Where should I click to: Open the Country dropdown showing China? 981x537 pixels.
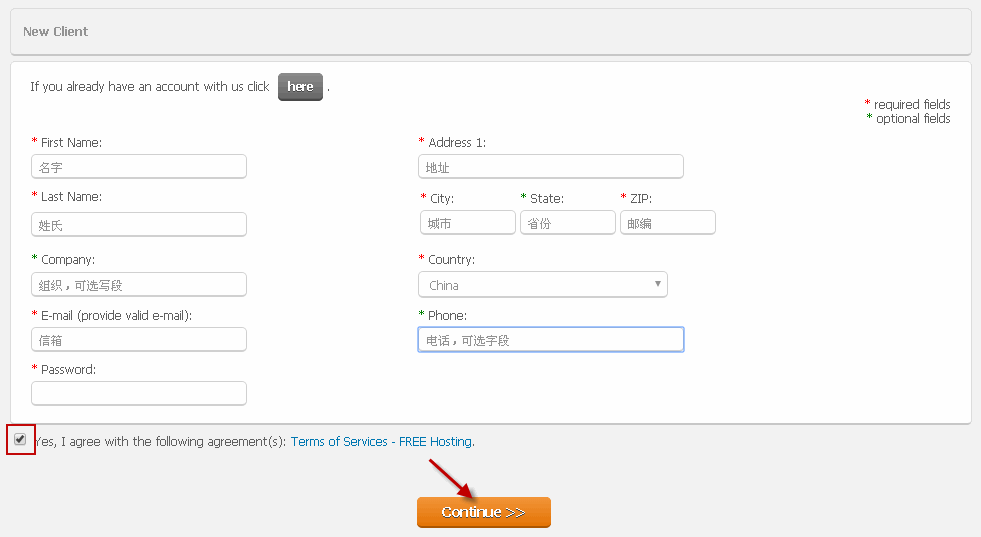pyautogui.click(x=542, y=285)
